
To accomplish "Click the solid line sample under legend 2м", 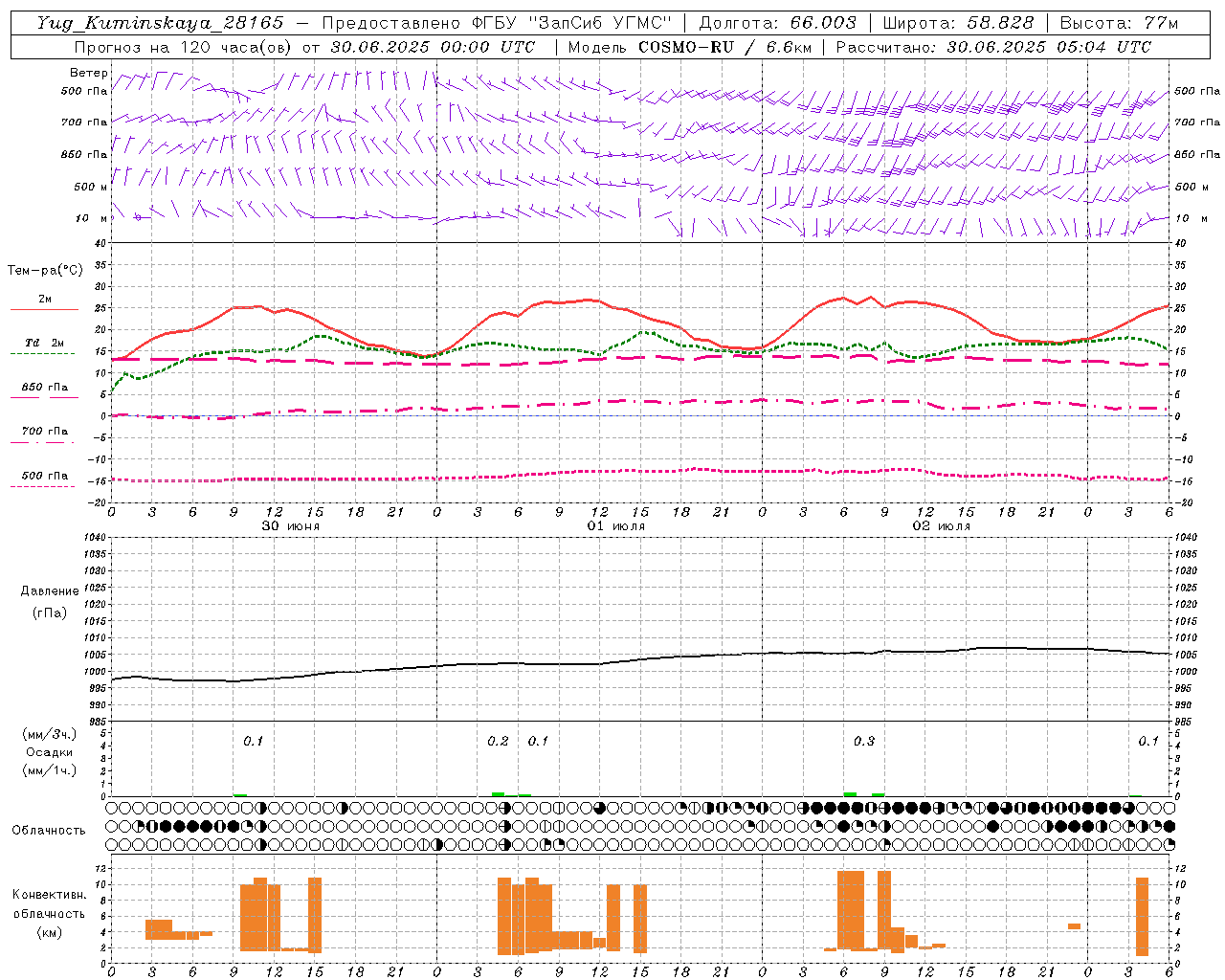I will (x=44, y=310).
